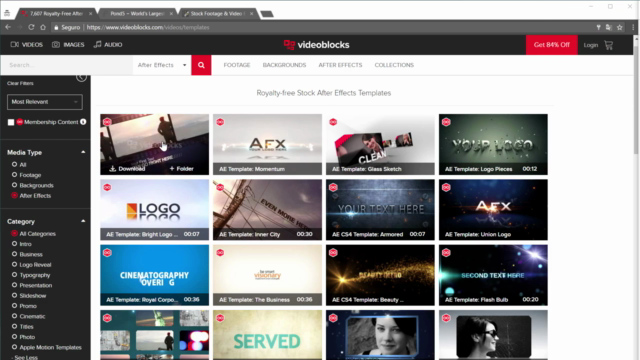Select the Typography category radio
The height and width of the screenshot is (360, 640).
(14, 275)
